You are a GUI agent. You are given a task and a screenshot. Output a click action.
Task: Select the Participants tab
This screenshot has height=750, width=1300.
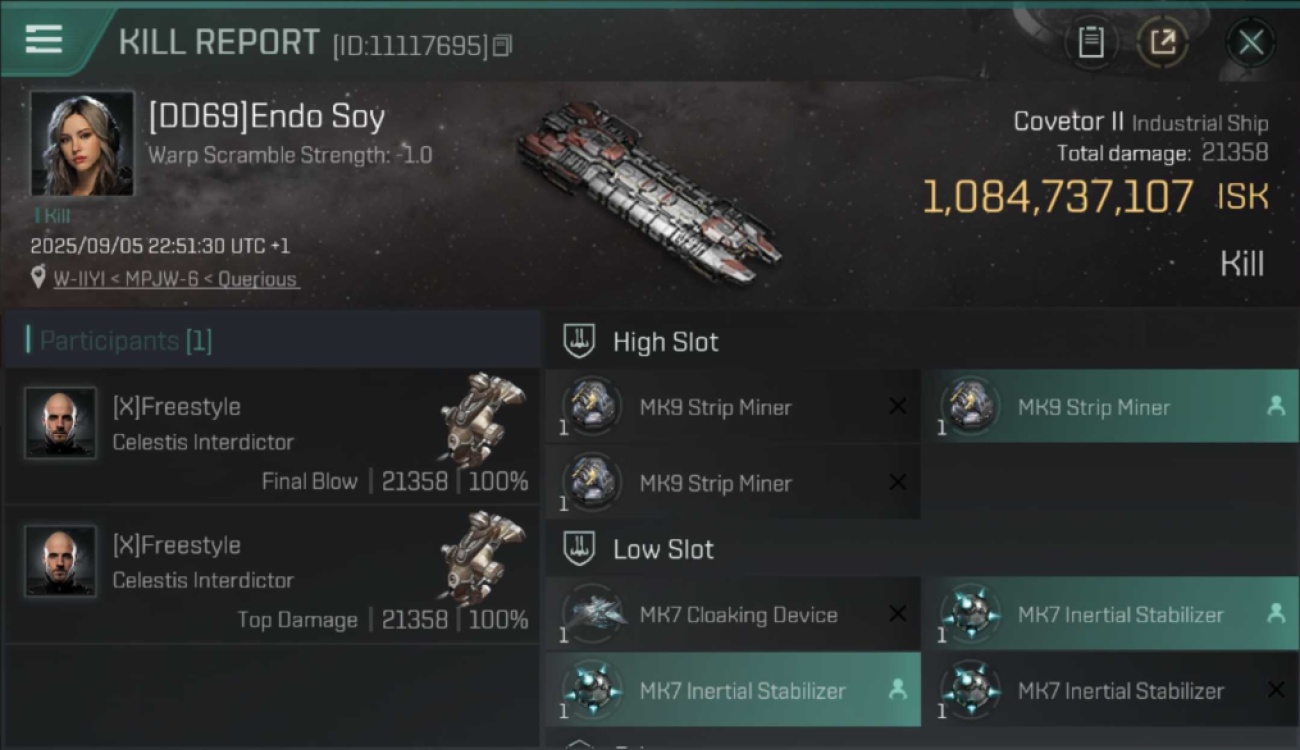click(125, 341)
